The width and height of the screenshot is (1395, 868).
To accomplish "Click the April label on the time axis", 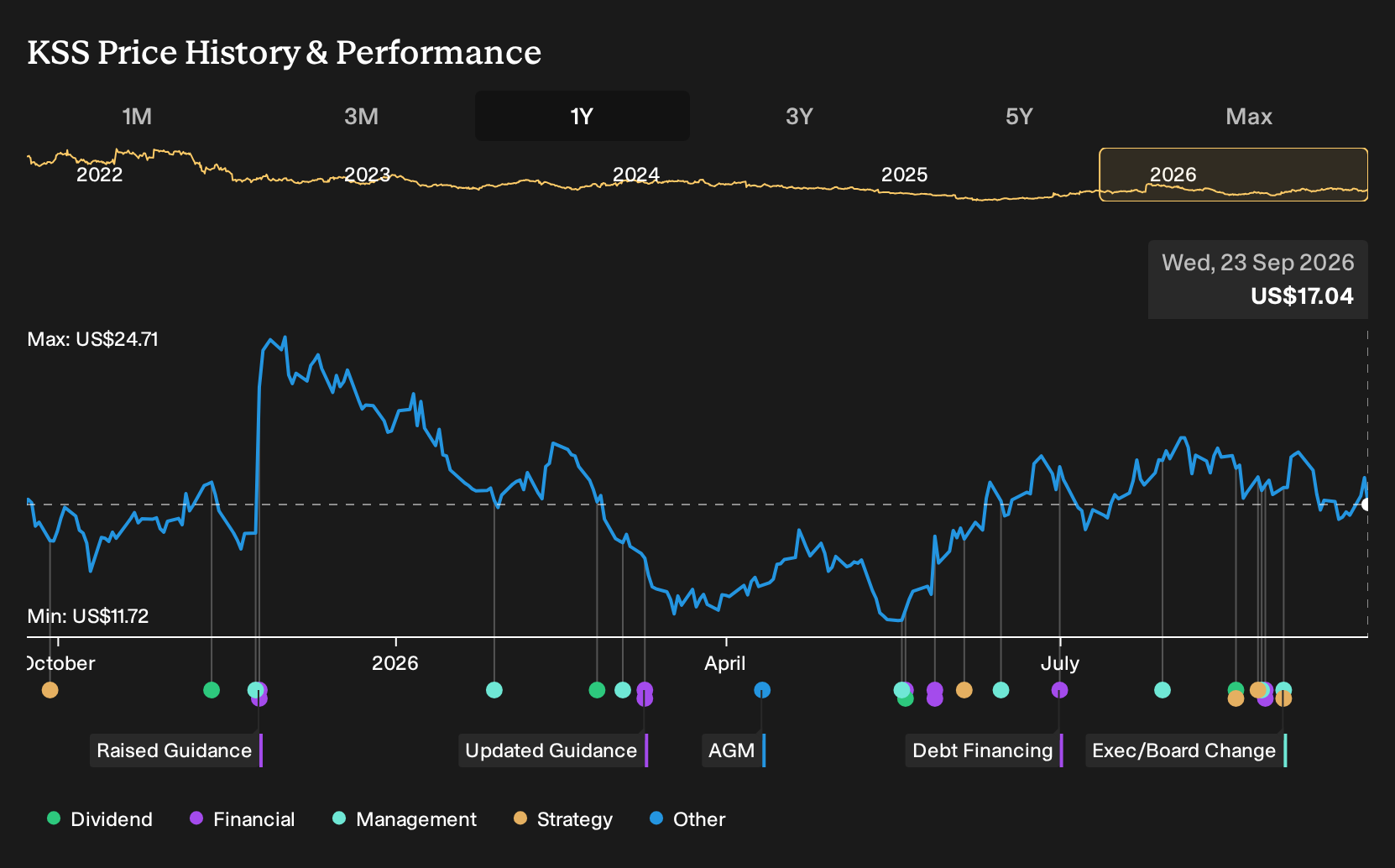I will [x=725, y=663].
